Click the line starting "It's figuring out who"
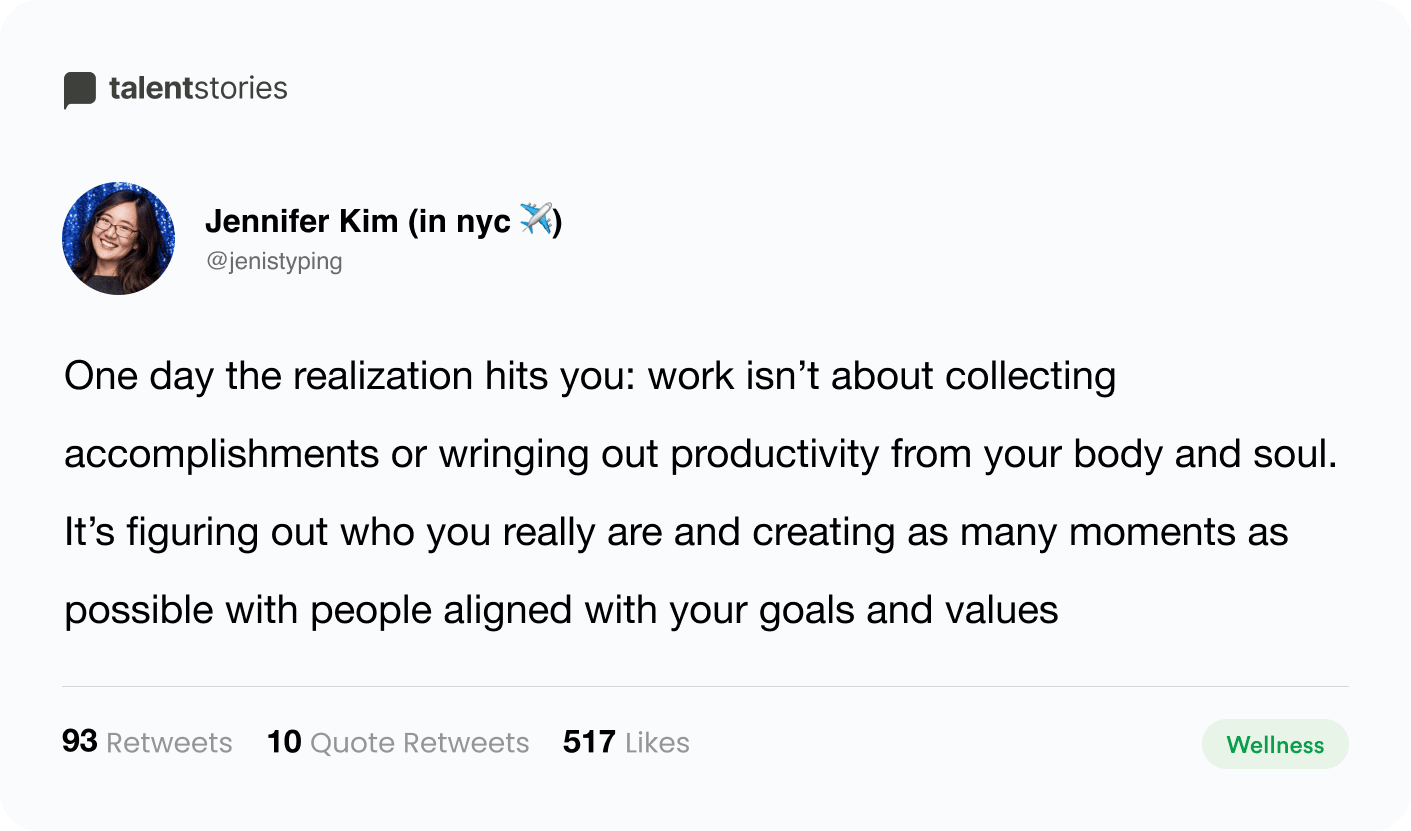 (x=676, y=532)
